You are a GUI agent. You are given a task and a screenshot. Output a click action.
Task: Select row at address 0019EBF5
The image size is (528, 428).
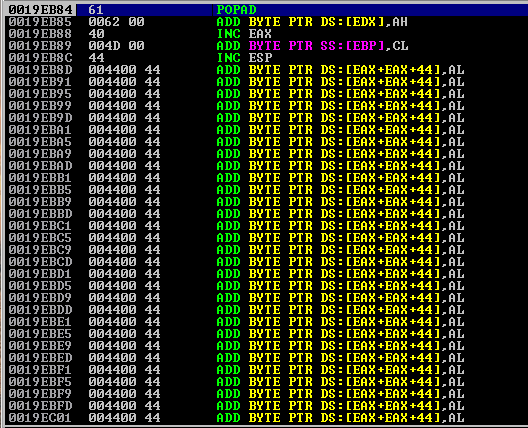pyautogui.click(x=266, y=382)
